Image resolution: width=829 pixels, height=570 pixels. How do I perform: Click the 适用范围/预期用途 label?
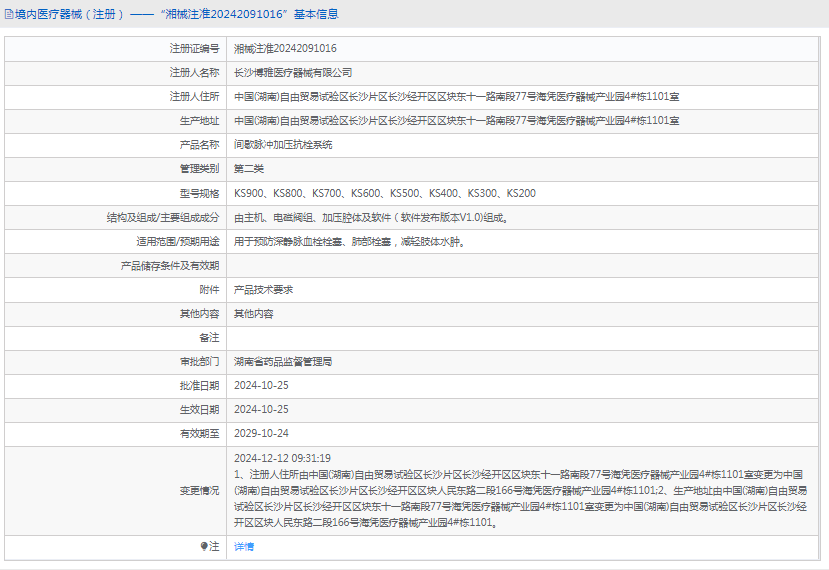(x=178, y=242)
